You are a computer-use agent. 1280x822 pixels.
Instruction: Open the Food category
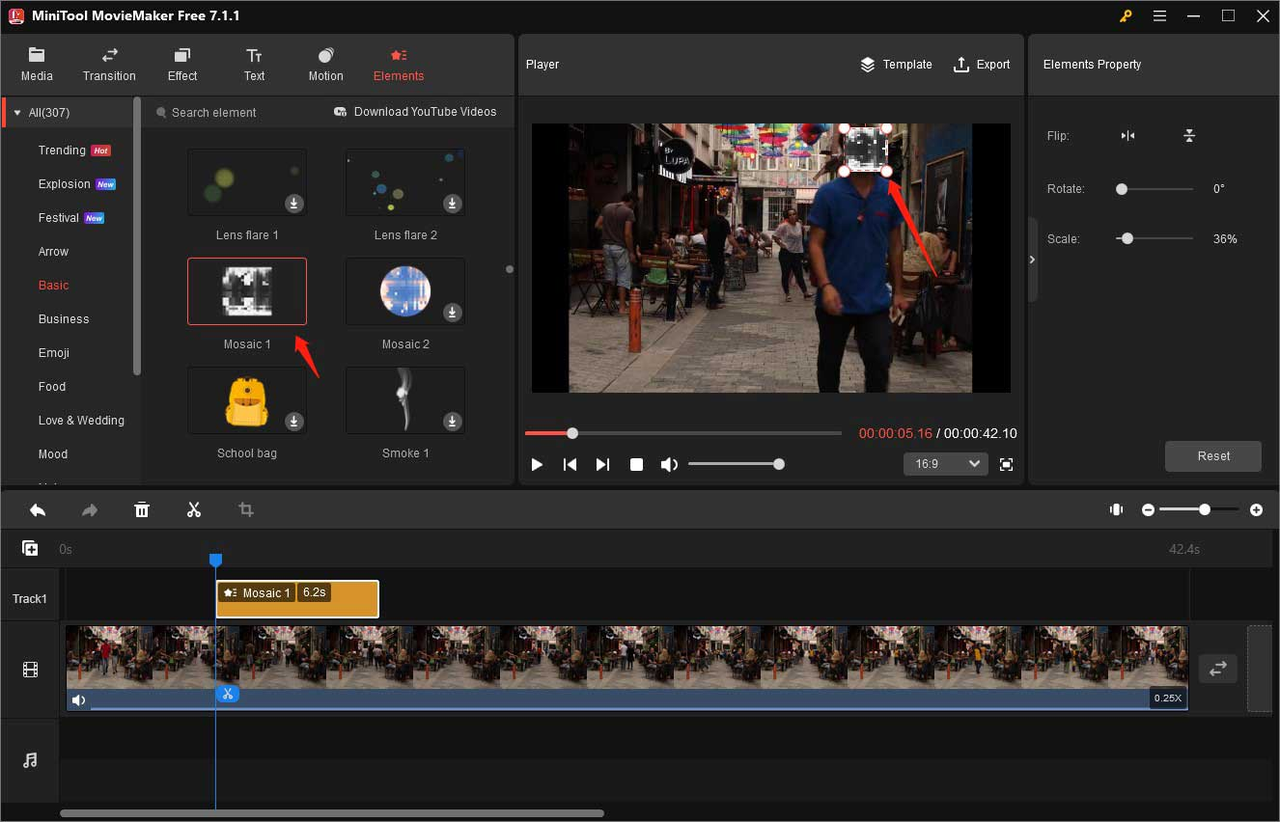pos(52,387)
